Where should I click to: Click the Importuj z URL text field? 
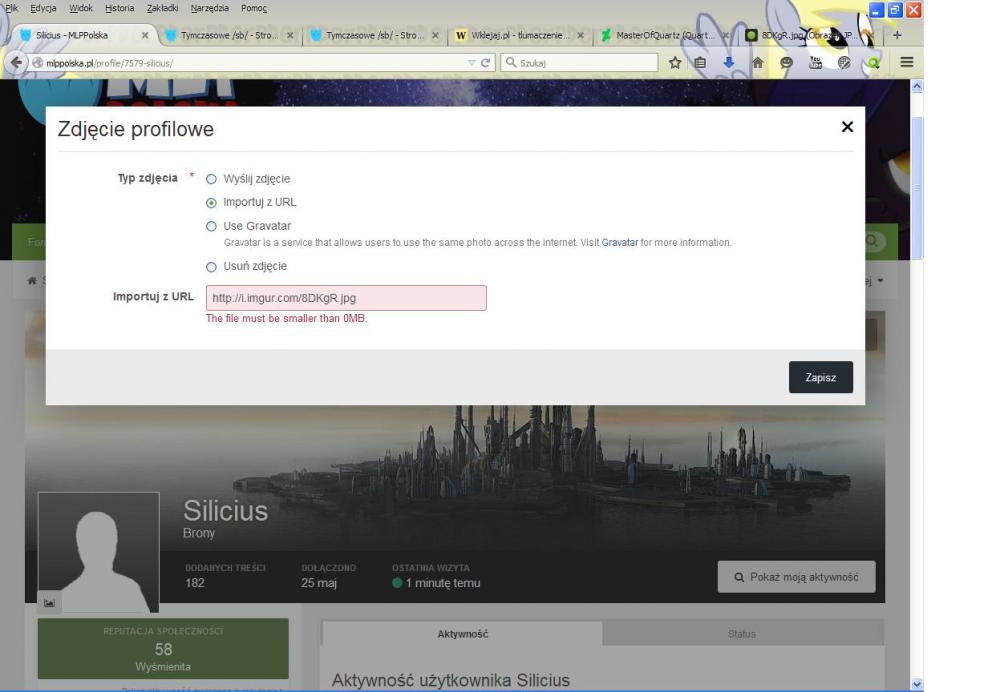(x=346, y=298)
